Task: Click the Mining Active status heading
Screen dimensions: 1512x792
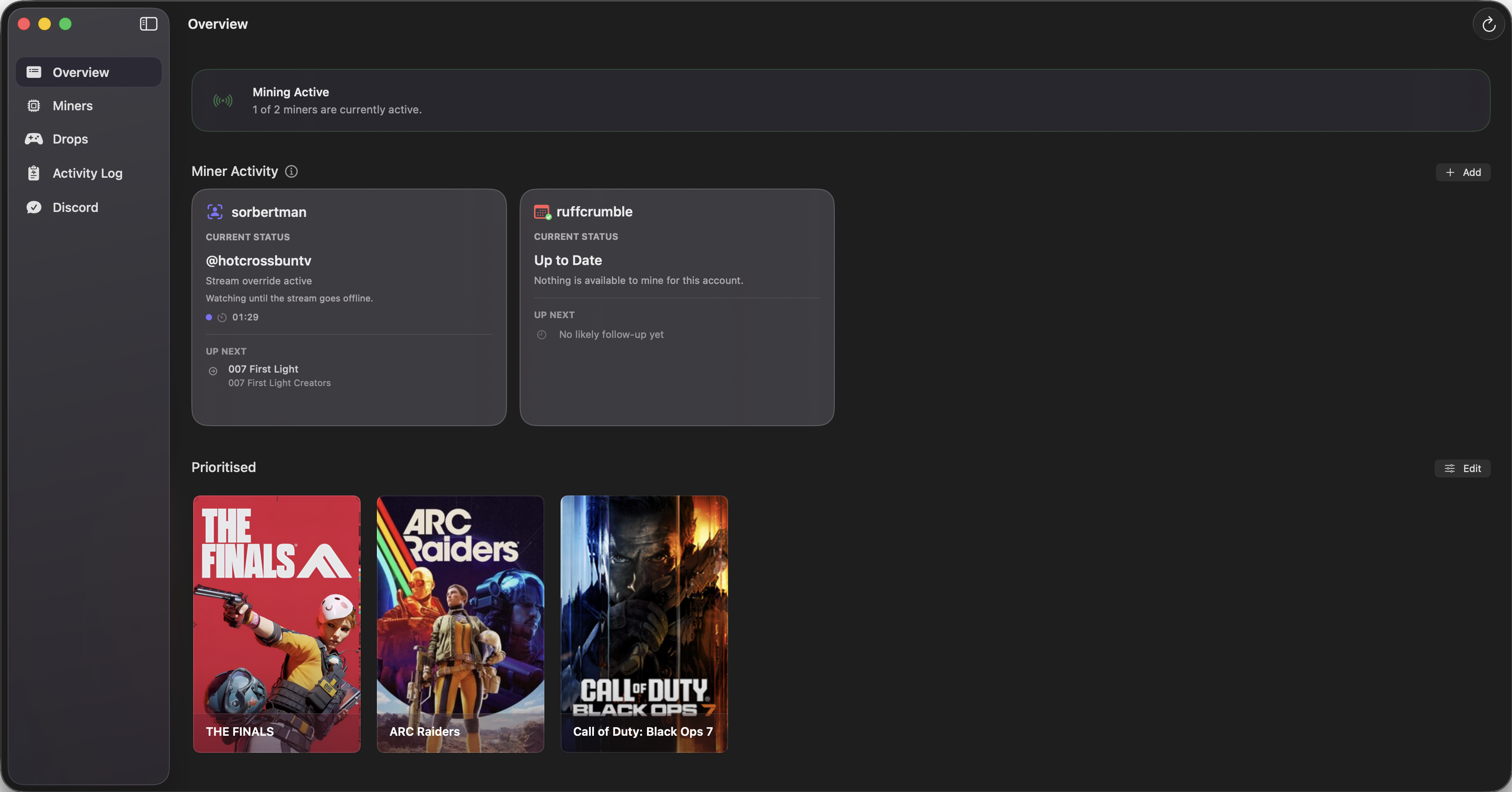Action: (290, 92)
